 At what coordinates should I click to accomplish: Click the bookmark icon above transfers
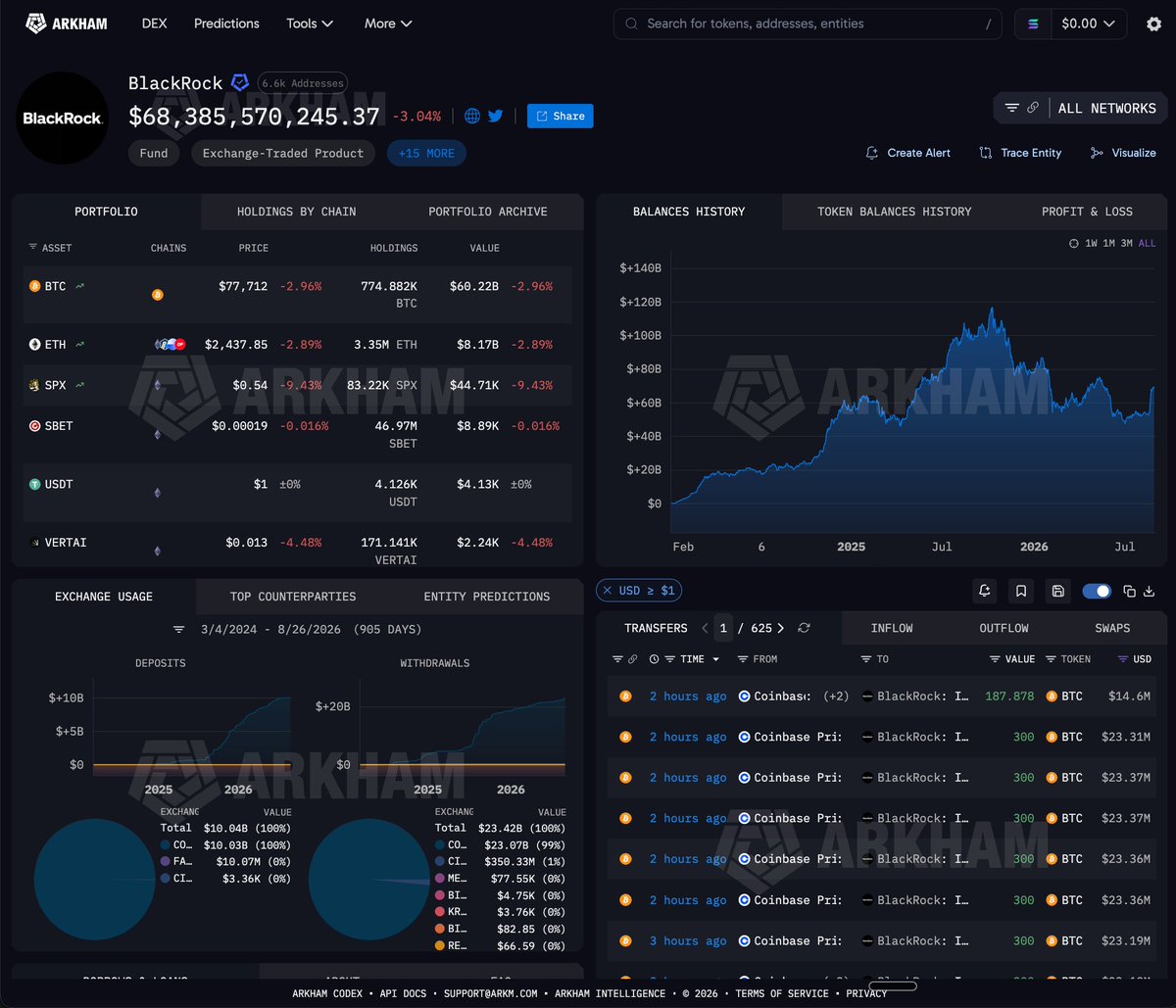click(1021, 591)
